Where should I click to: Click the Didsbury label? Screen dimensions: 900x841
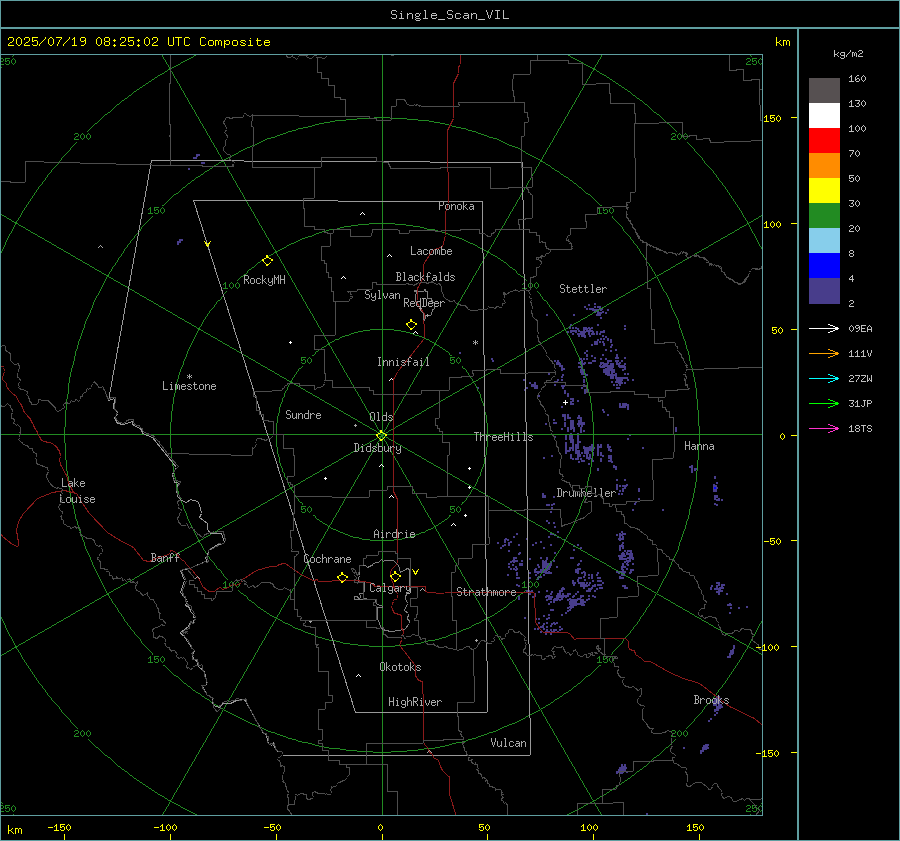click(x=378, y=448)
